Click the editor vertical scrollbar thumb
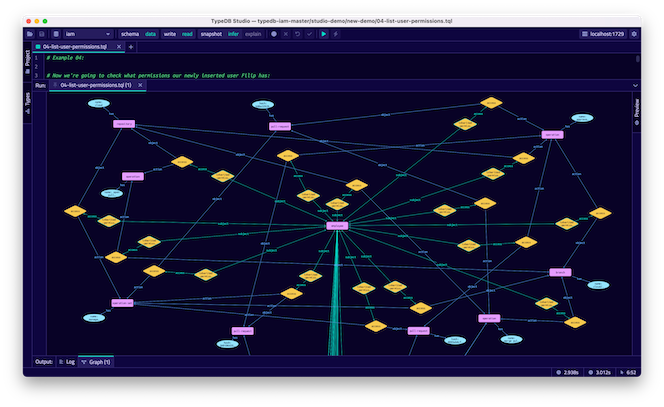Viewport: 664px width, 407px height. coord(637,59)
